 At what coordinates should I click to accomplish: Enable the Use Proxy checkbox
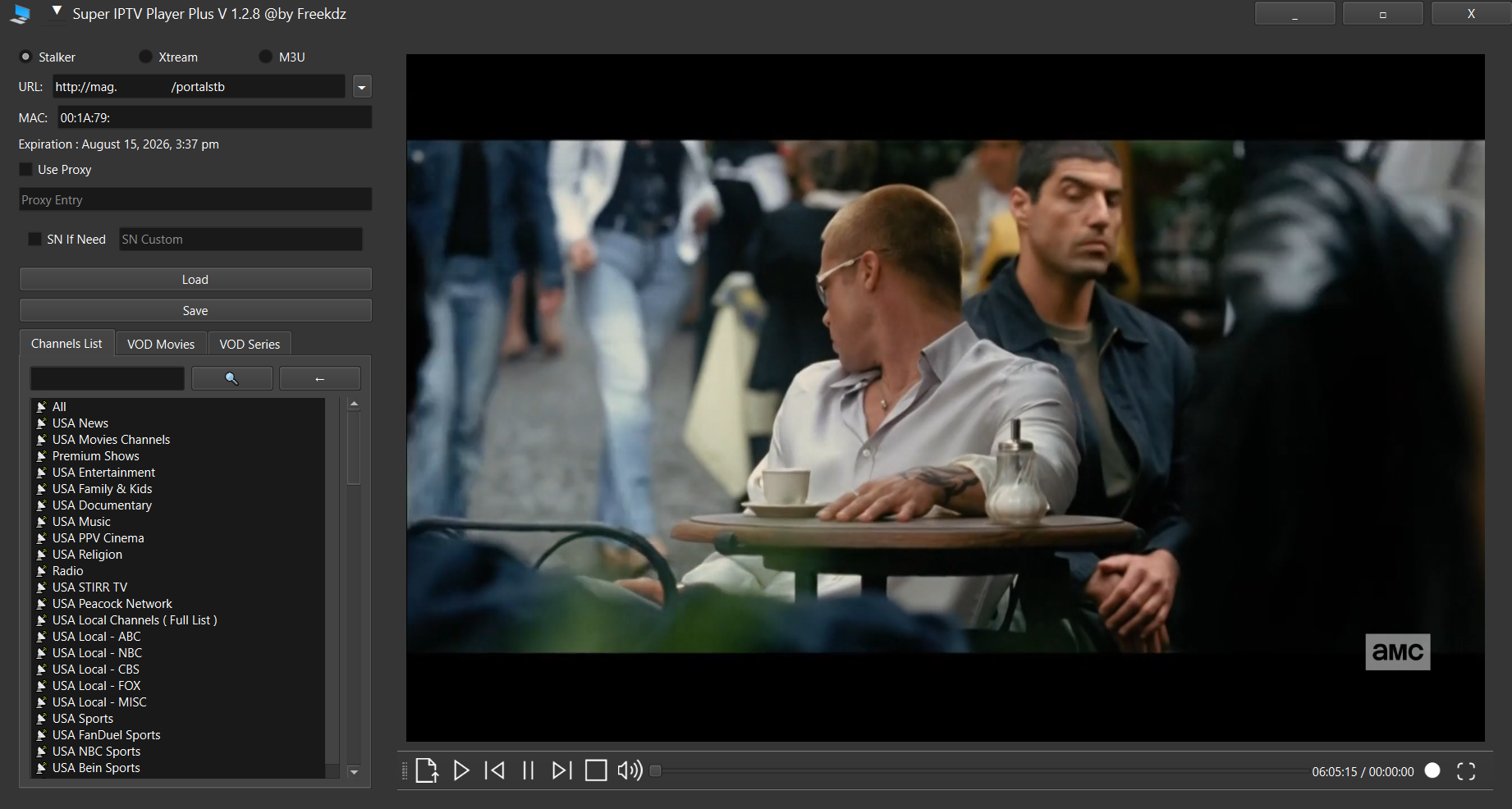tap(26, 169)
